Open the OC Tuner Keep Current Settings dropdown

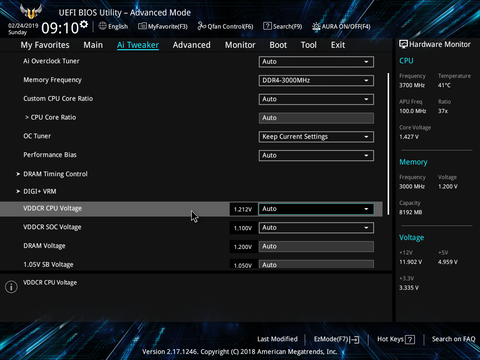click(x=316, y=137)
